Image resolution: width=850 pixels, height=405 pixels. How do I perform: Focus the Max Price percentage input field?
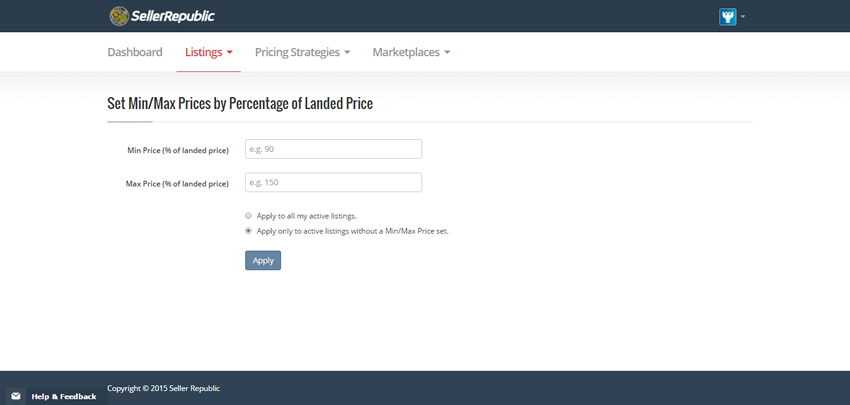[333, 182]
